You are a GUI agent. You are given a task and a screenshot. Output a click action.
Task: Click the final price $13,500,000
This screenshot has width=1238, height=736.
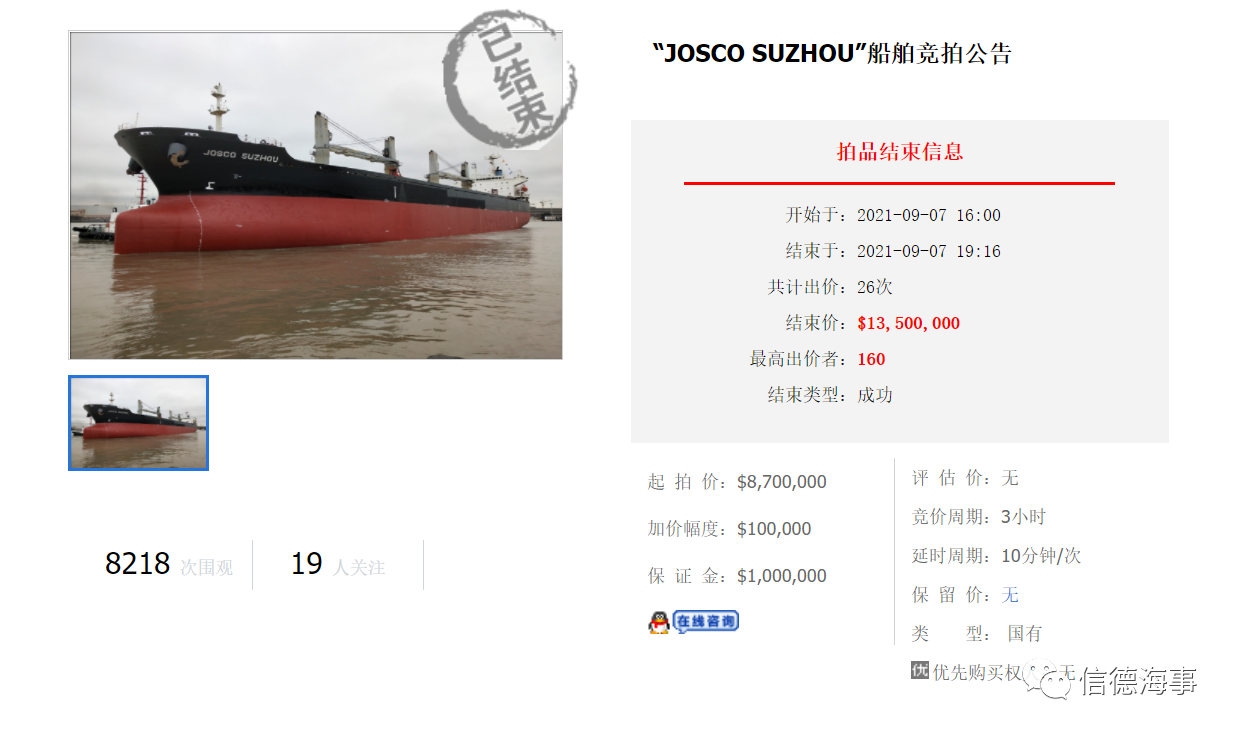908,323
